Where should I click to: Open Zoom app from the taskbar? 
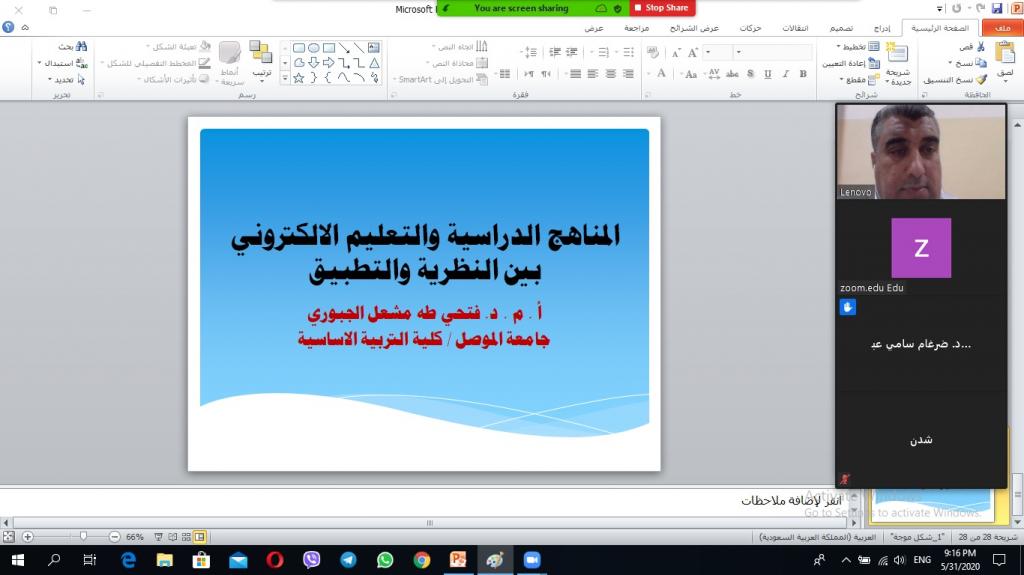tap(531, 560)
